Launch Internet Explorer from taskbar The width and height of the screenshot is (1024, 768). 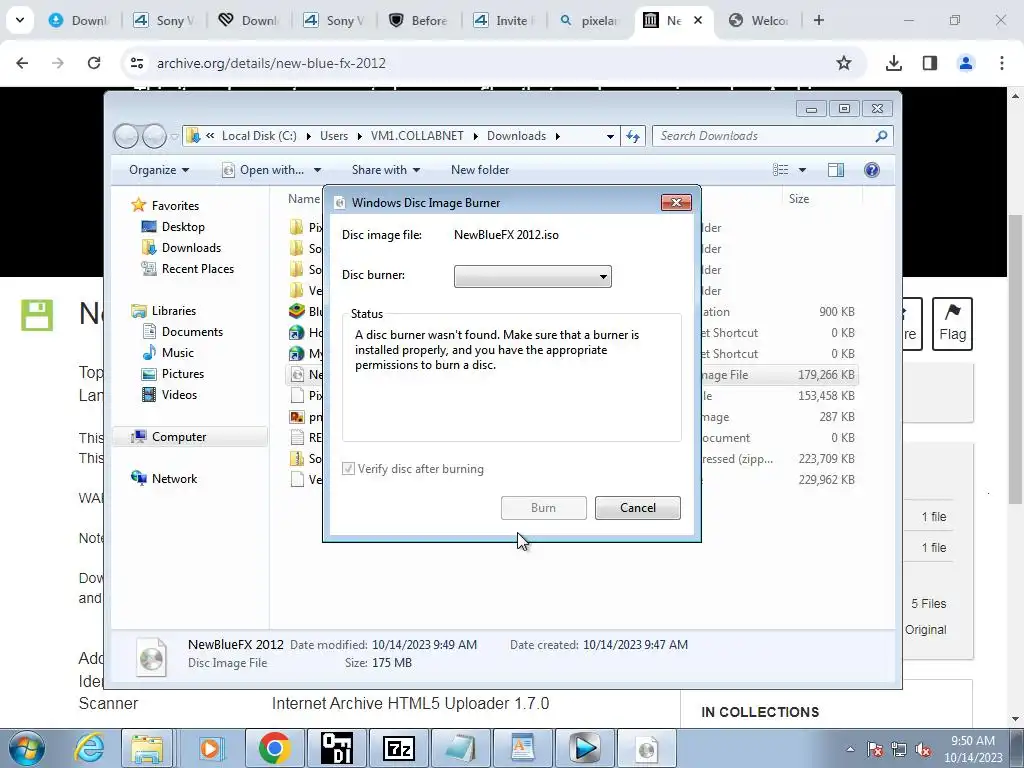coord(90,748)
